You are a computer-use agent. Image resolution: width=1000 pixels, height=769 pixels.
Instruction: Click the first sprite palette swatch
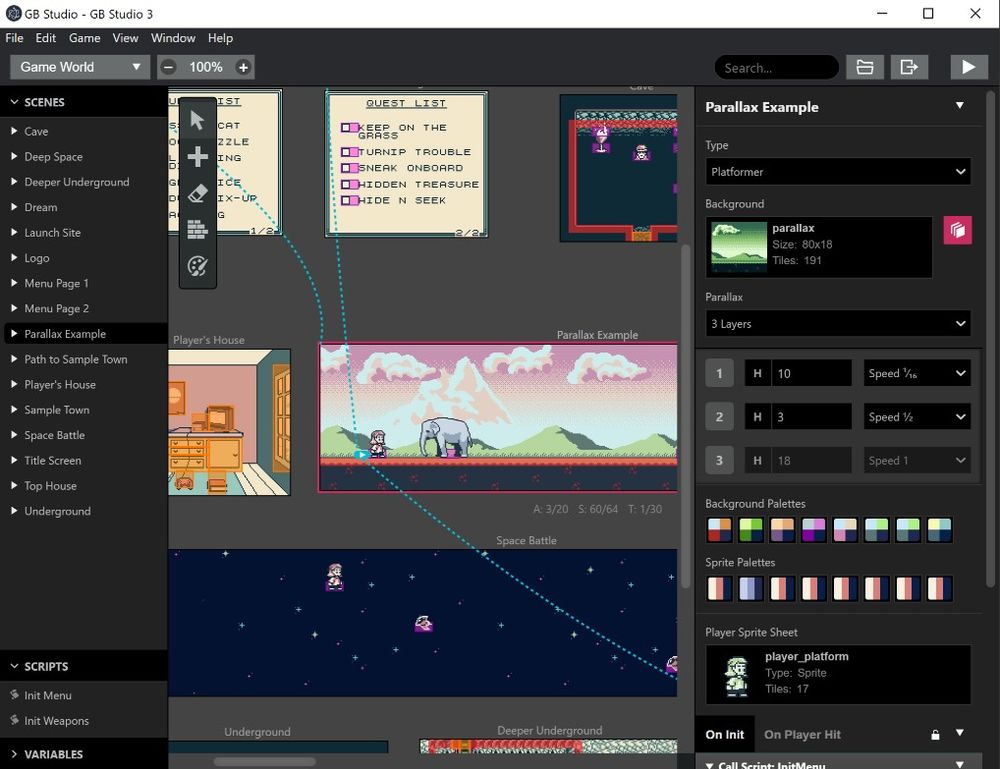(719, 589)
